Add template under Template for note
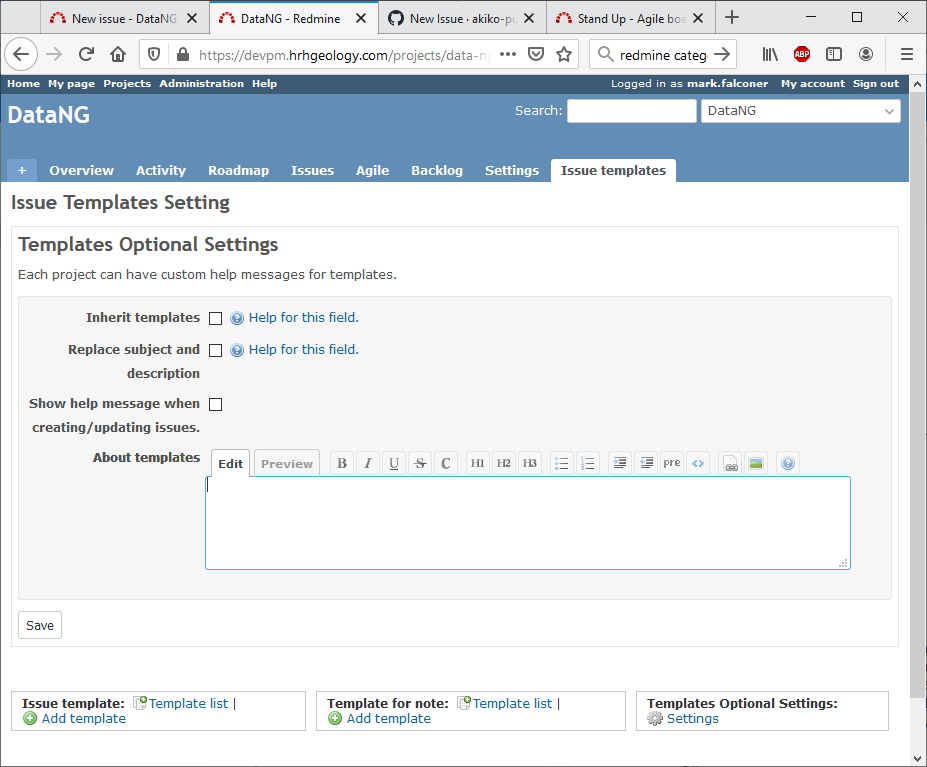 point(388,719)
